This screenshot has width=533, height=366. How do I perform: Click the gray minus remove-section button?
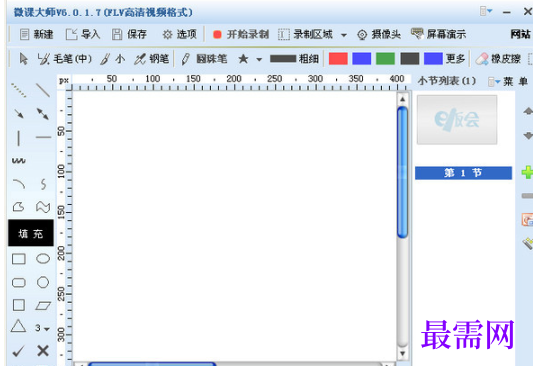(x=528, y=196)
